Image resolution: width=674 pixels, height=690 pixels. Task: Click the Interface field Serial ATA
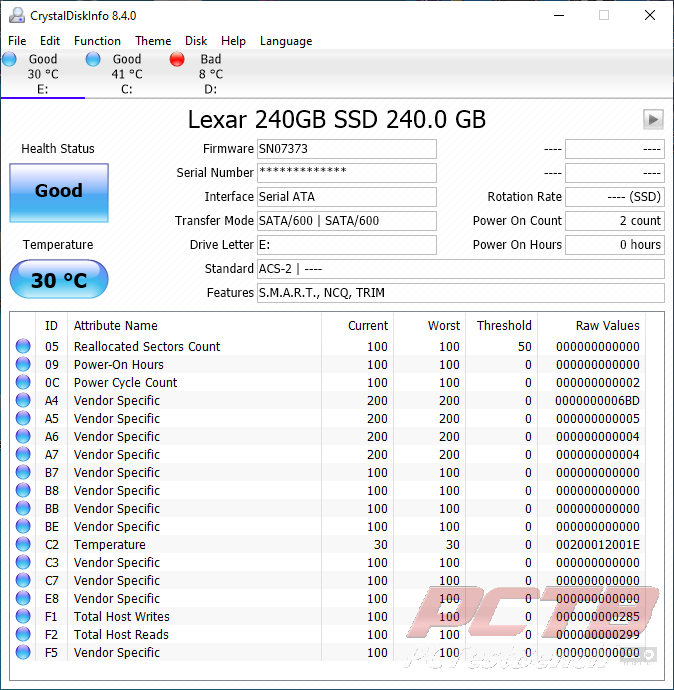[347, 197]
